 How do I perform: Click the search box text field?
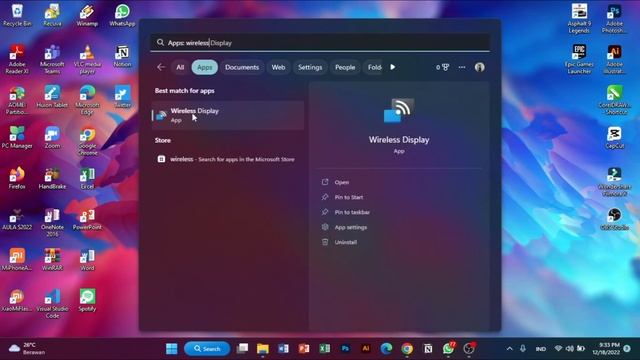pos(320,42)
